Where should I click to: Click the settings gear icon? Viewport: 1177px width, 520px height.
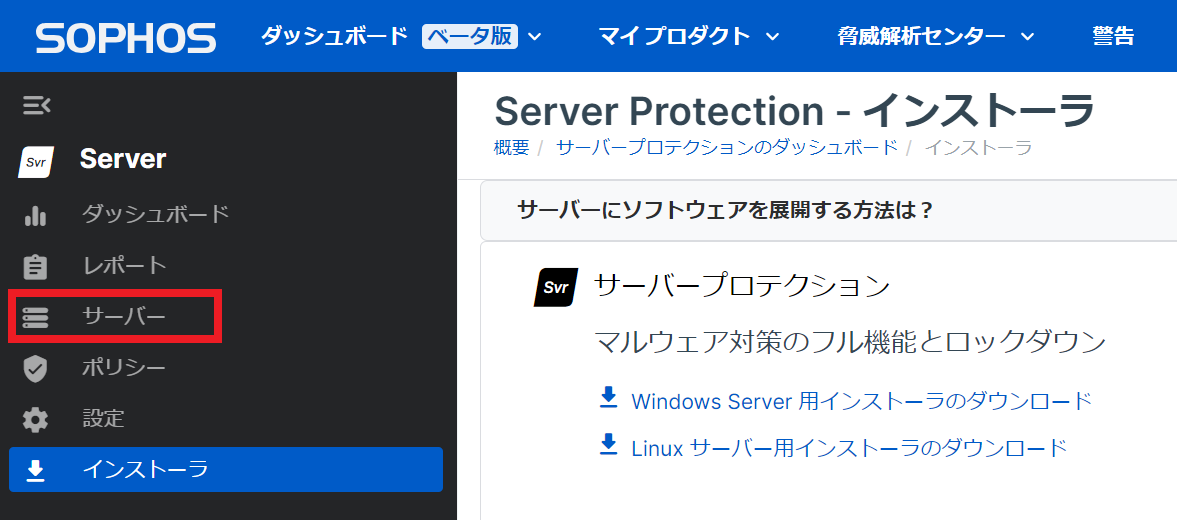(36, 419)
